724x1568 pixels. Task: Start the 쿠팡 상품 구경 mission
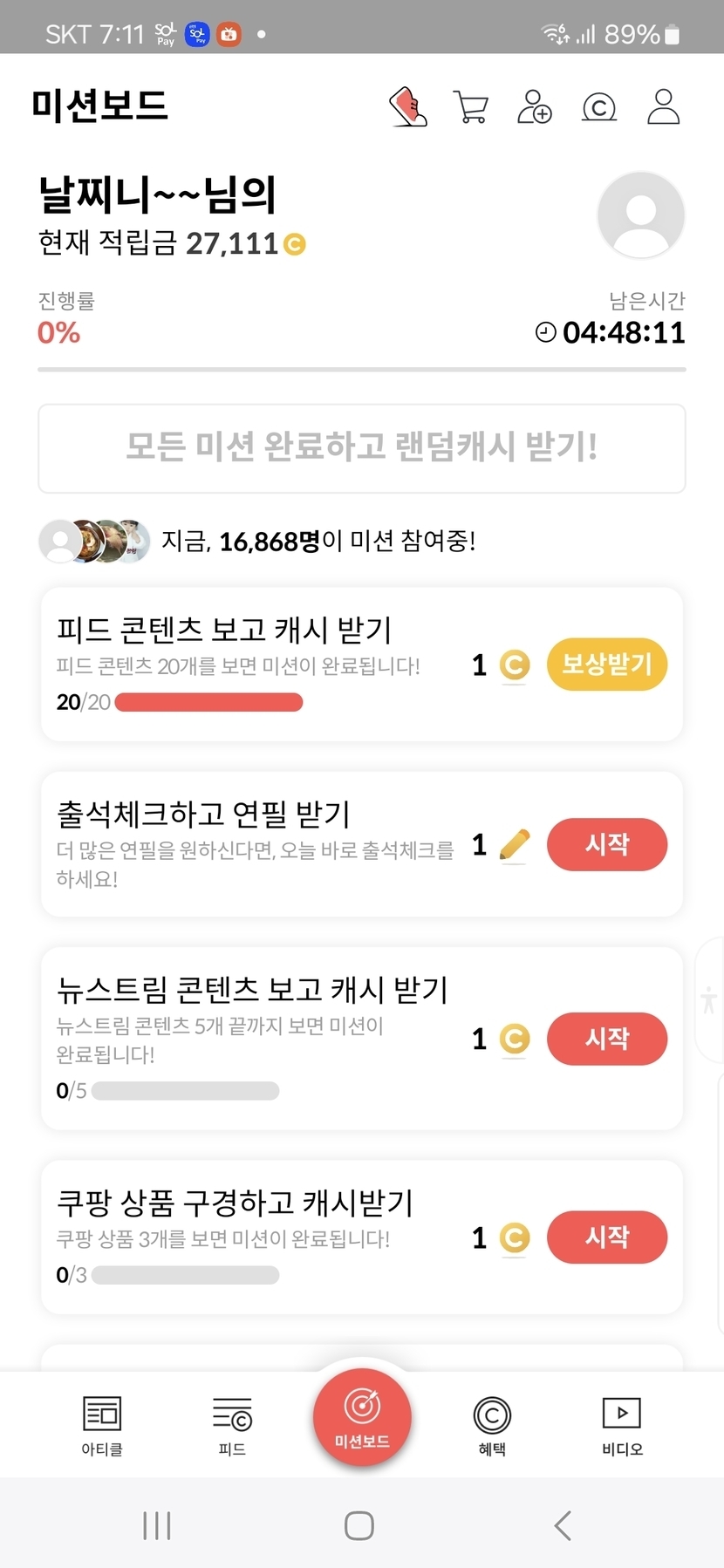607,1237
